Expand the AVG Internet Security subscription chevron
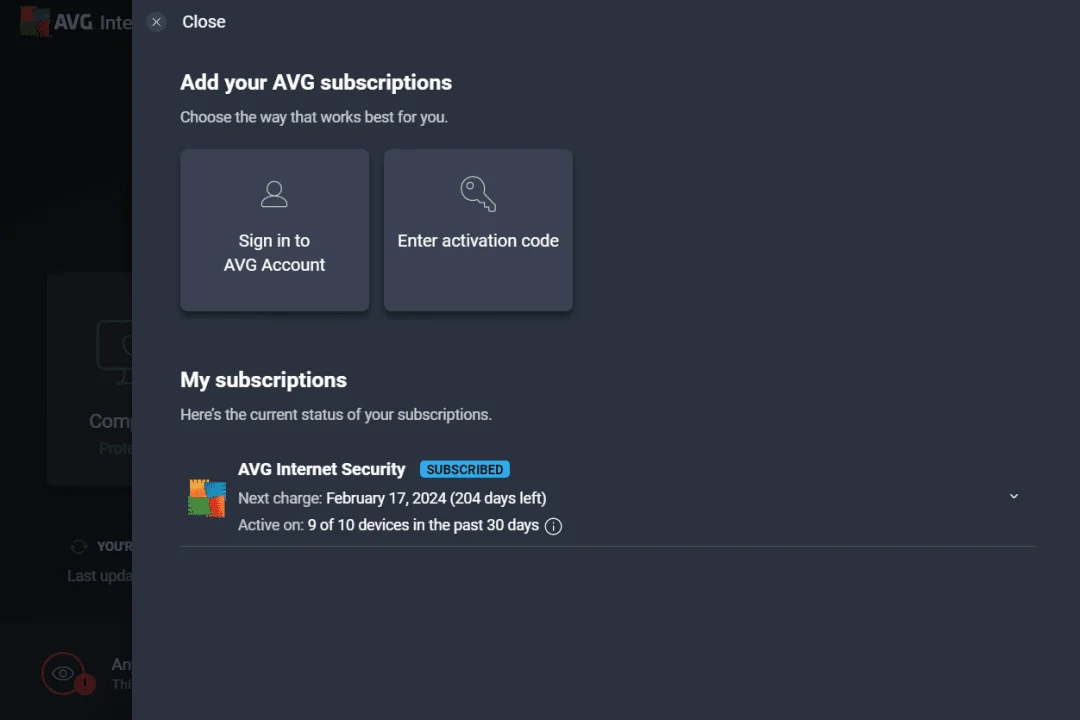The height and width of the screenshot is (720, 1080). (1014, 496)
